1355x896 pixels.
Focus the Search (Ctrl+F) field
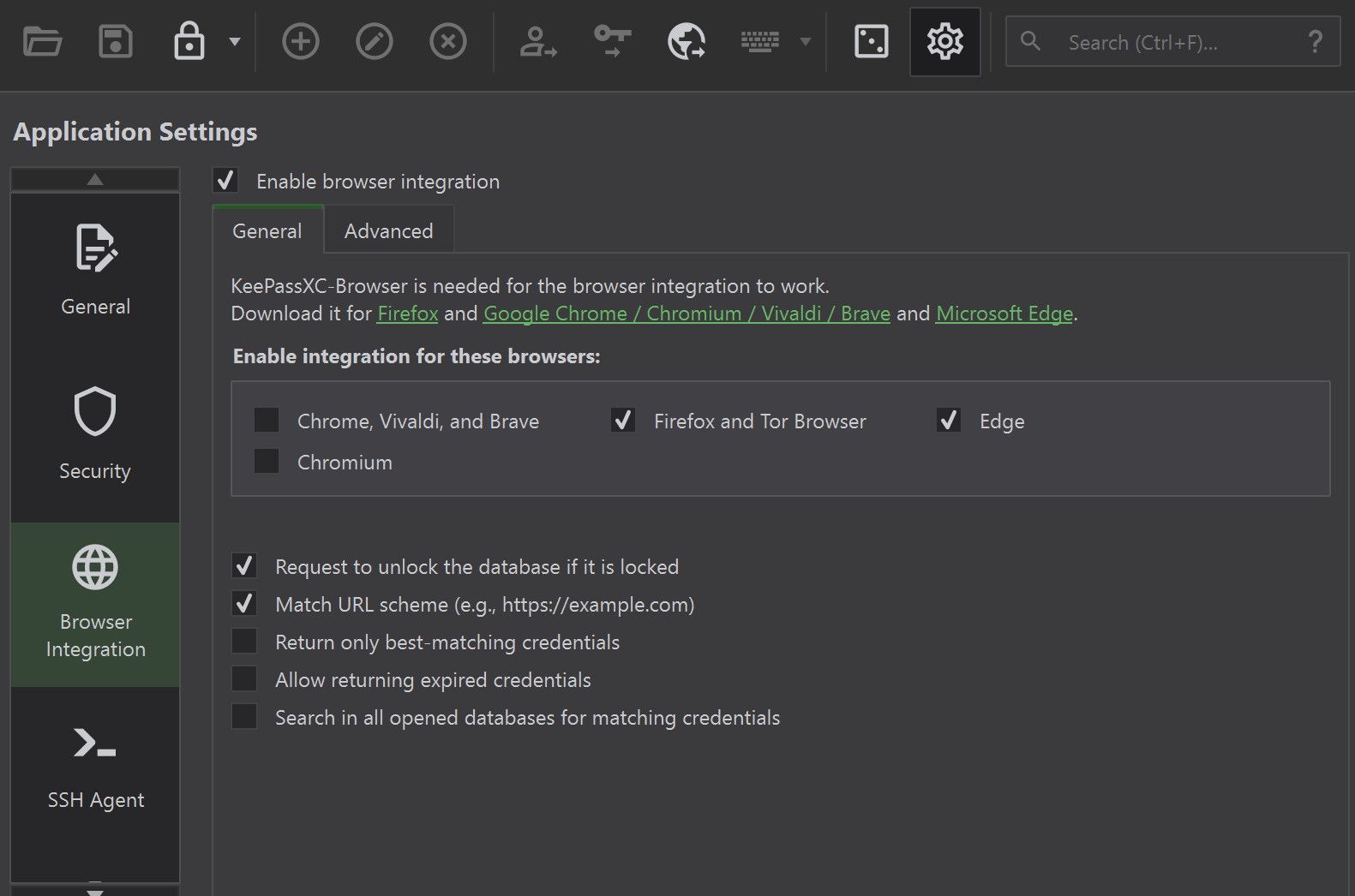1172,42
